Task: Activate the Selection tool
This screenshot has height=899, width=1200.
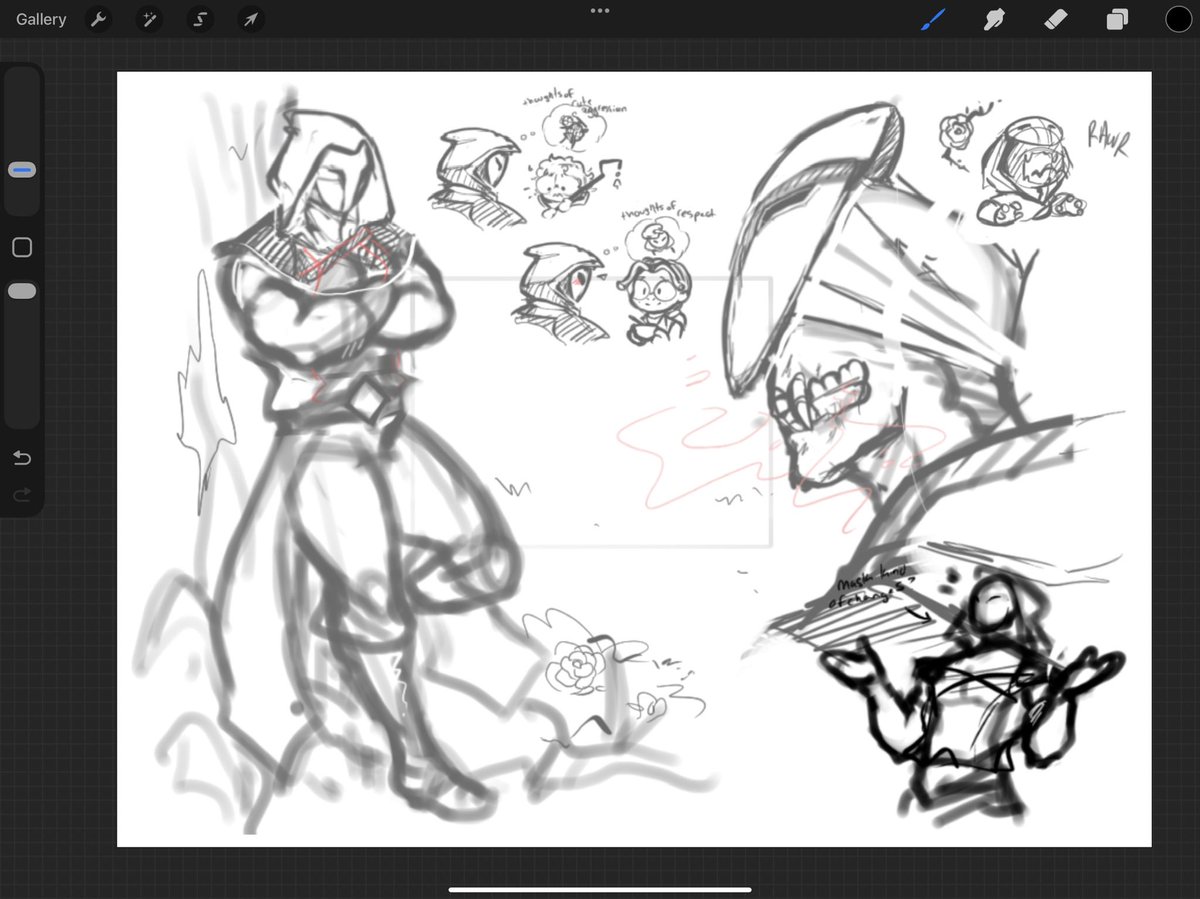Action: [x=199, y=19]
